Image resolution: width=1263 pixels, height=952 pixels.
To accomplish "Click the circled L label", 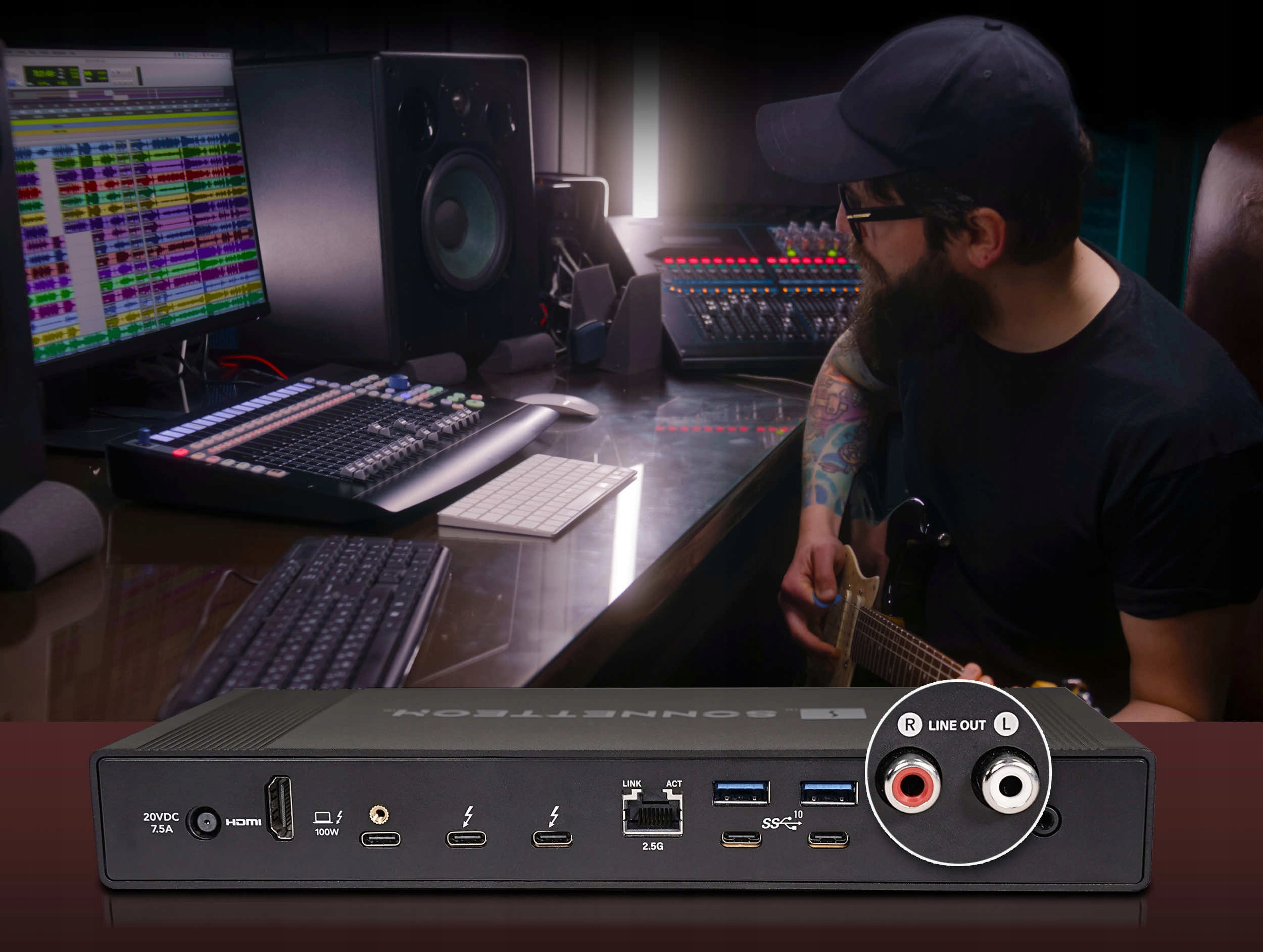I will pyautogui.click(x=1006, y=724).
